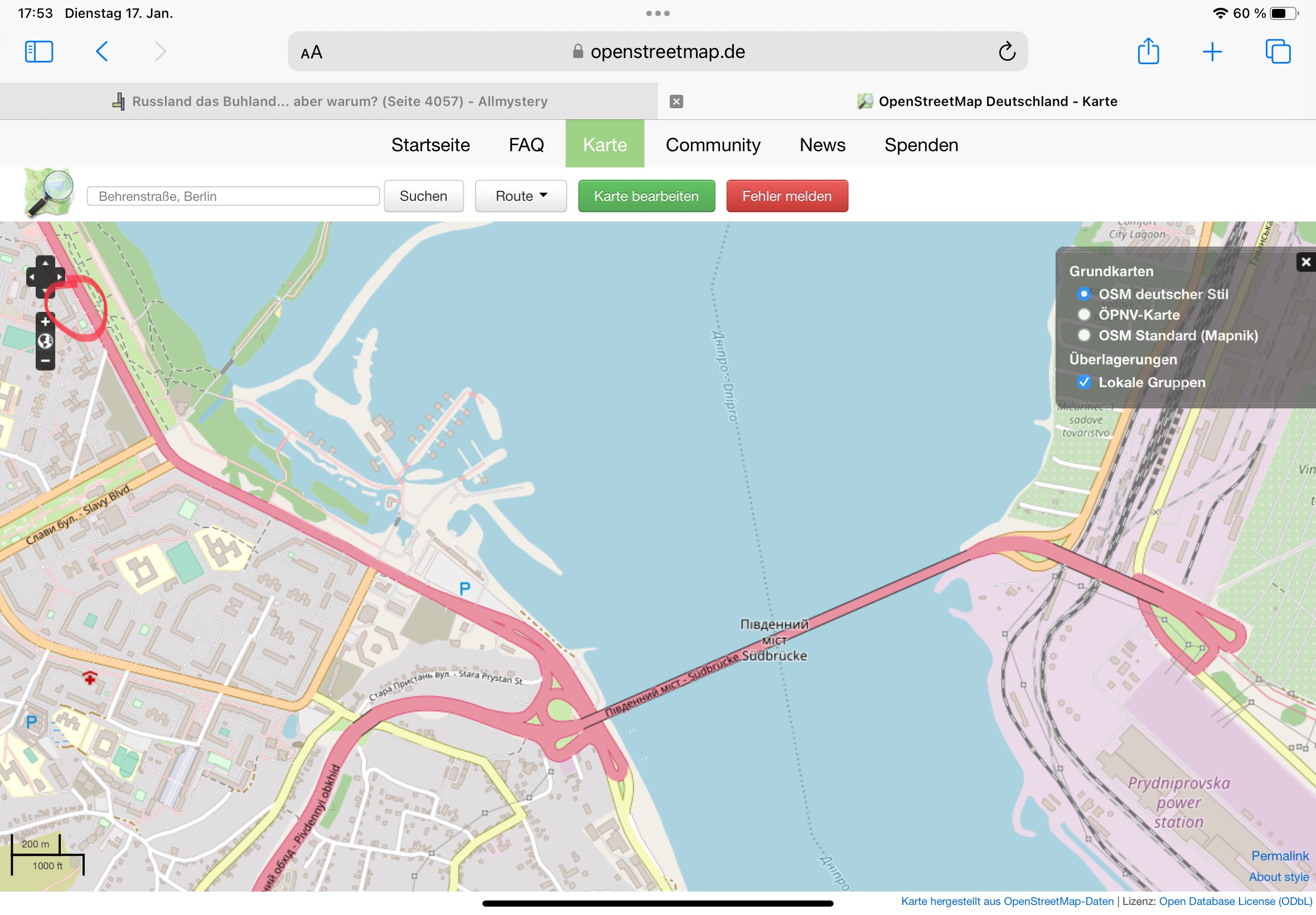
Task: Open the Share sheet icon
Action: point(1148,50)
